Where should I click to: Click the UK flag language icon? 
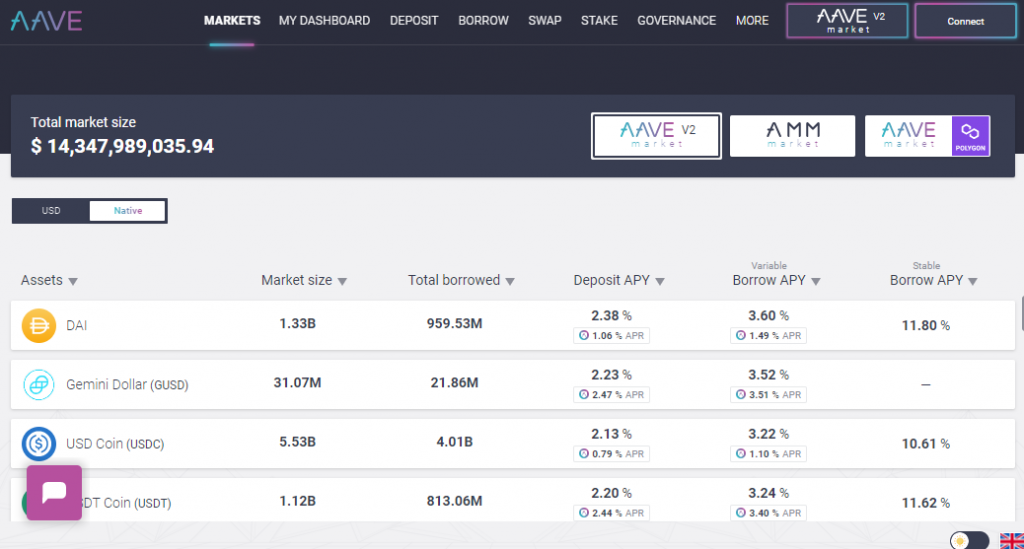1012,541
